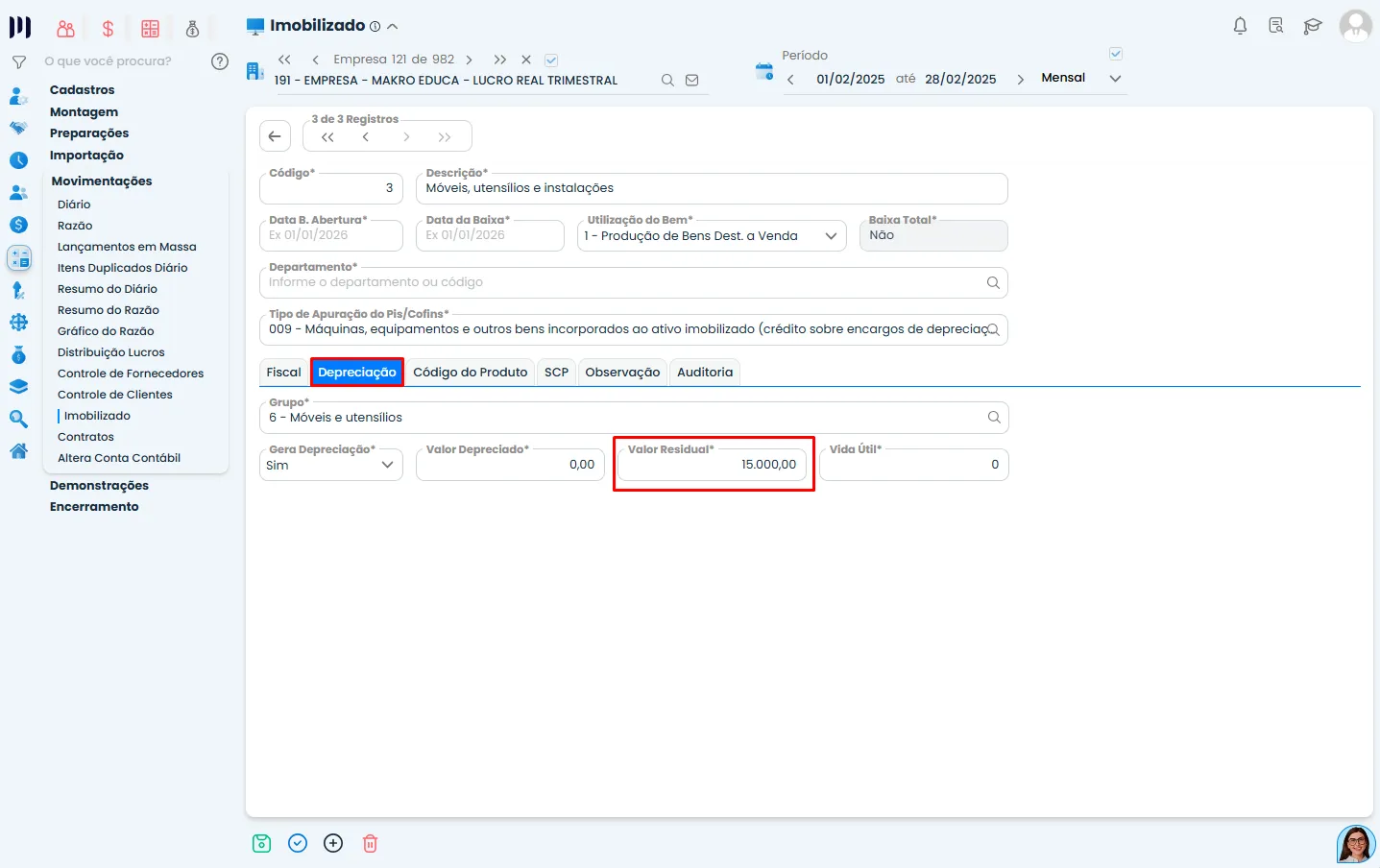Screen dimensions: 1380x868
Task: Open Controle de Fornecedores menu item
Action: pos(131,374)
